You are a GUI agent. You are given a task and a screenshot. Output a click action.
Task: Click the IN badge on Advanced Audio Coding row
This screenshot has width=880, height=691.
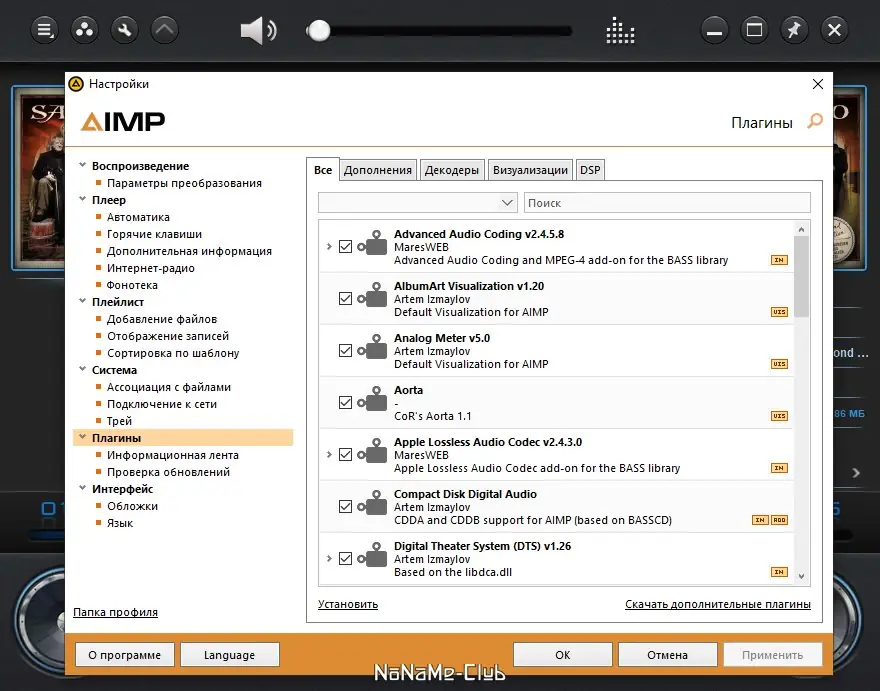point(779,260)
